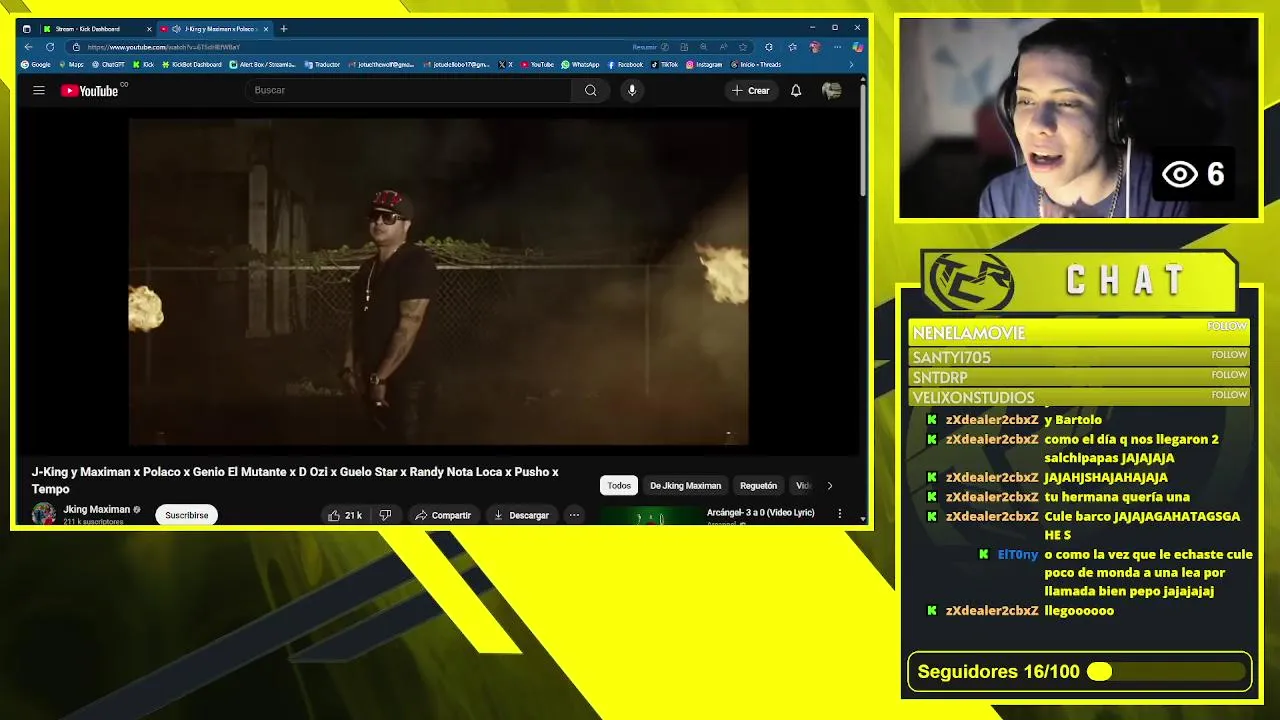The height and width of the screenshot is (720, 1280).
Task: Open the ChatGPT bookmark
Action: 108,64
